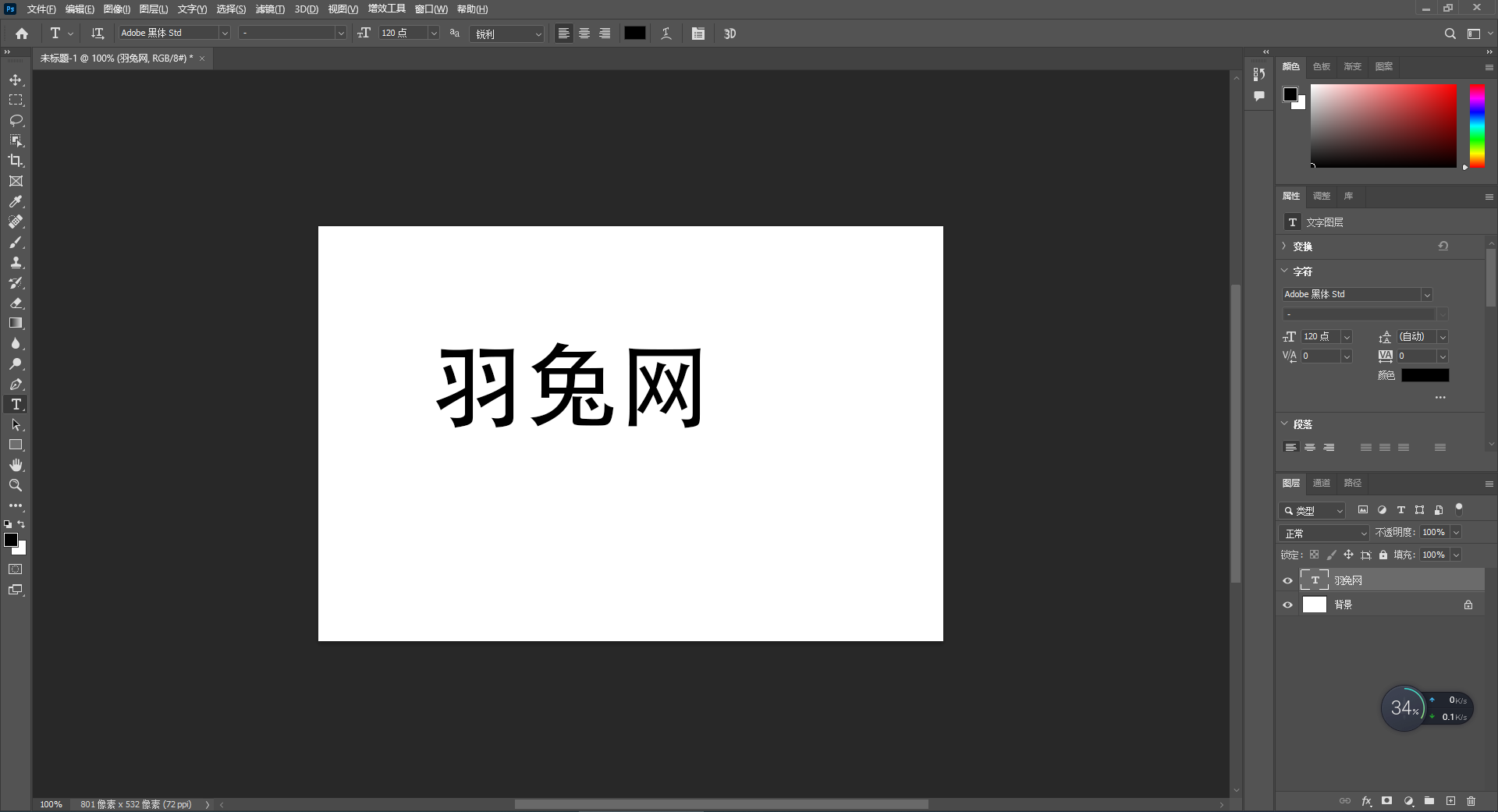
Task: Click the zoom level field 100%
Action: [51, 804]
